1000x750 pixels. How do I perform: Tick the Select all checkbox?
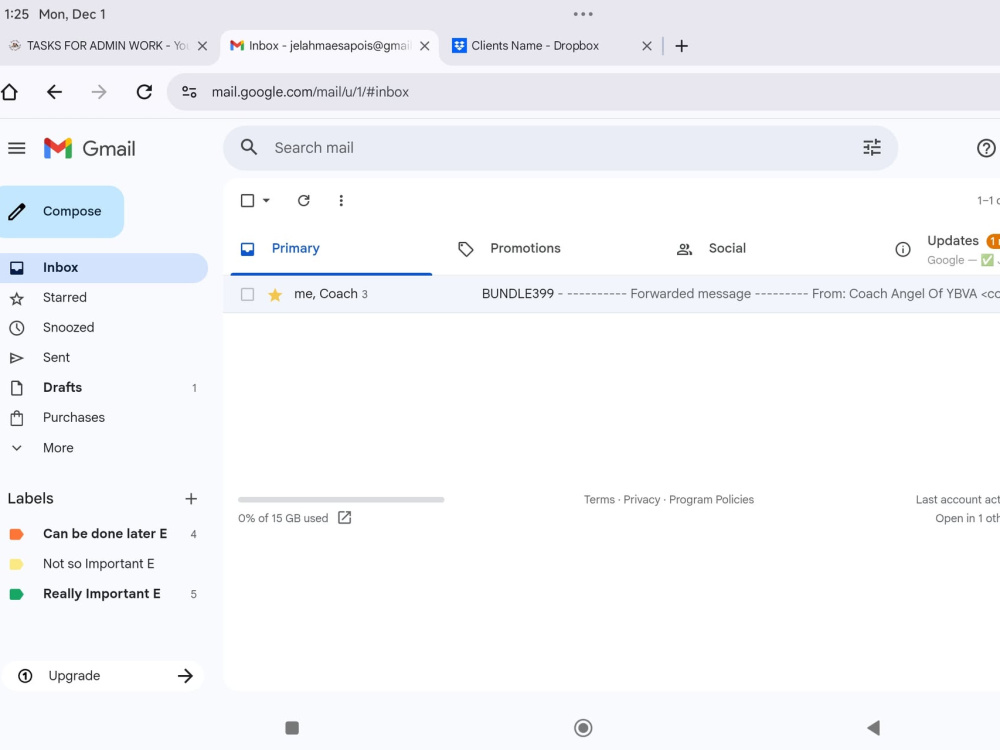click(x=247, y=201)
